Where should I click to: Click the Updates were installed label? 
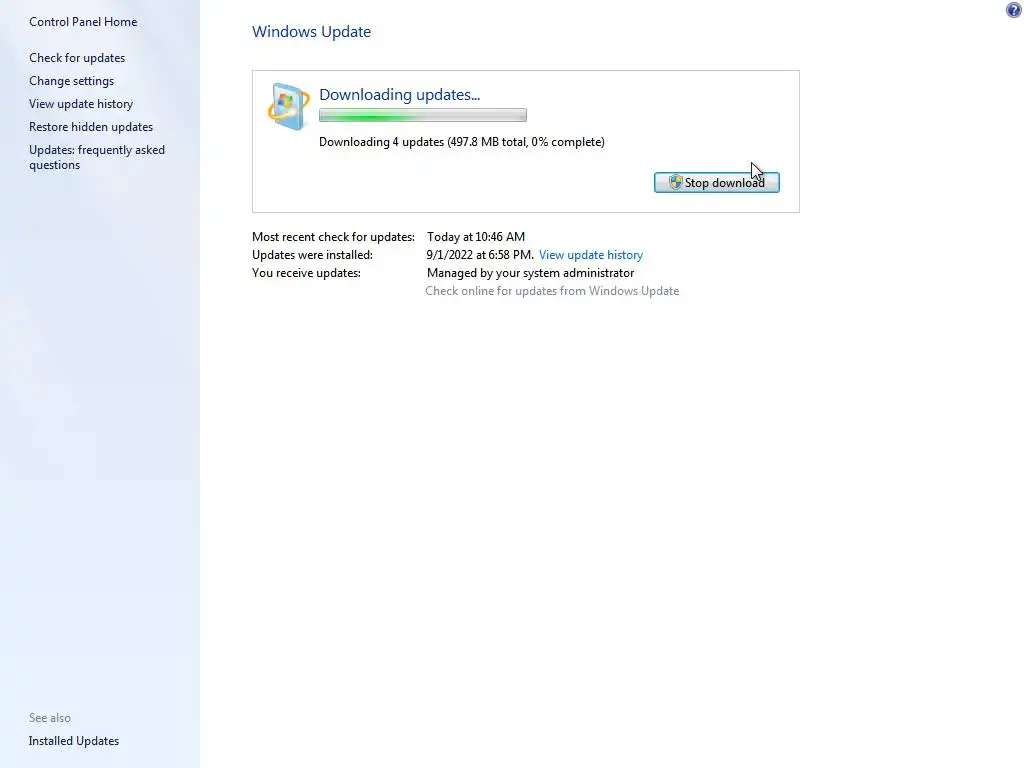tap(312, 255)
